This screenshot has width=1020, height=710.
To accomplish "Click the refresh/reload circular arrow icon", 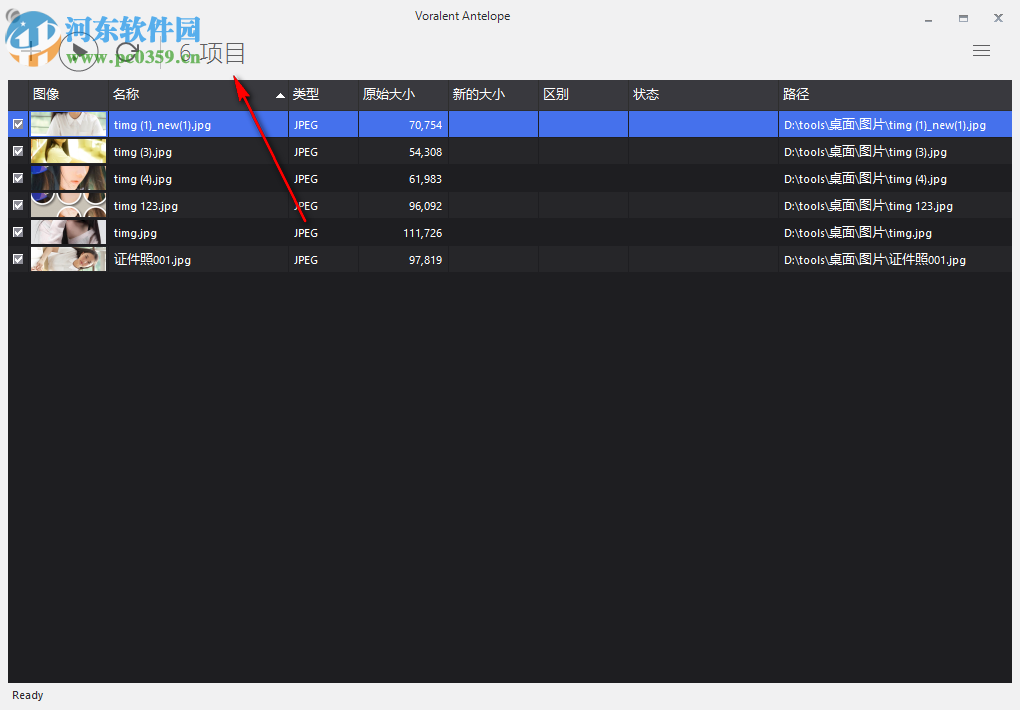I will click(128, 52).
